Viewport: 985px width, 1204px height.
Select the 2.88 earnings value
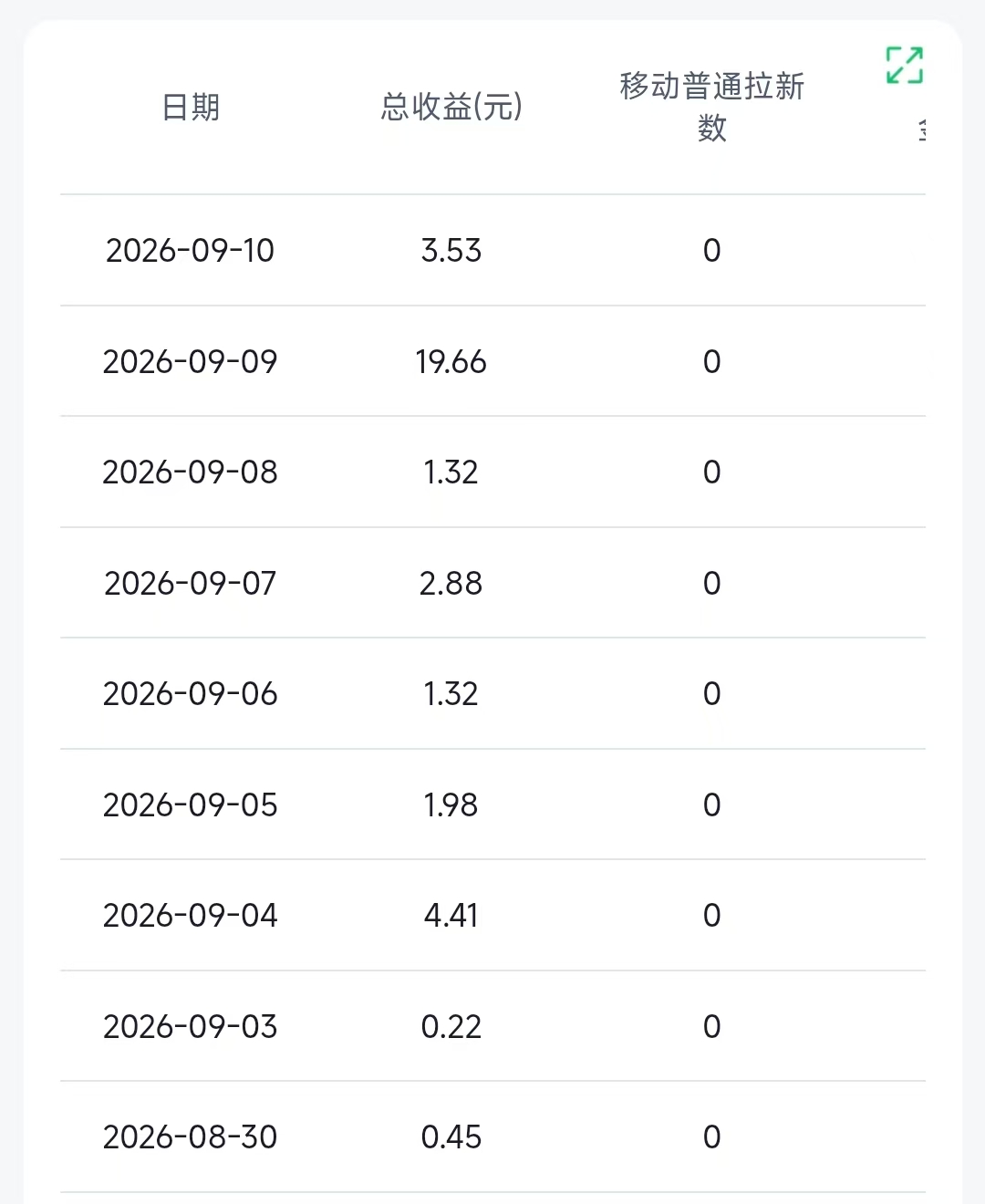pos(451,583)
